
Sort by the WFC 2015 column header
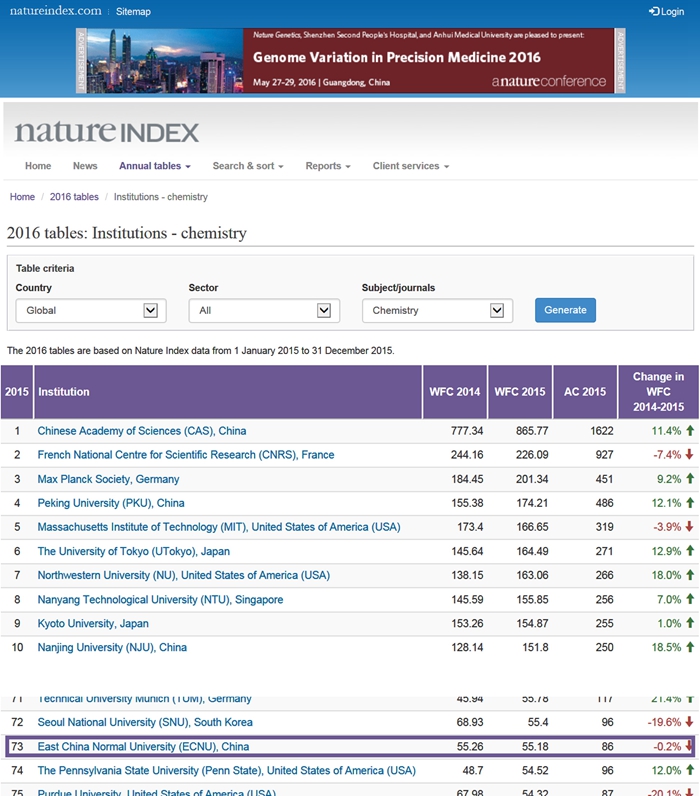(518, 391)
